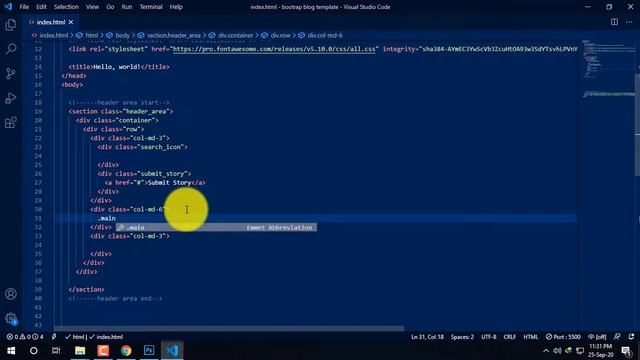The image size is (640, 360).
Task: Click the orange app icon on taskbar
Action: pyautogui.click(x=103, y=351)
